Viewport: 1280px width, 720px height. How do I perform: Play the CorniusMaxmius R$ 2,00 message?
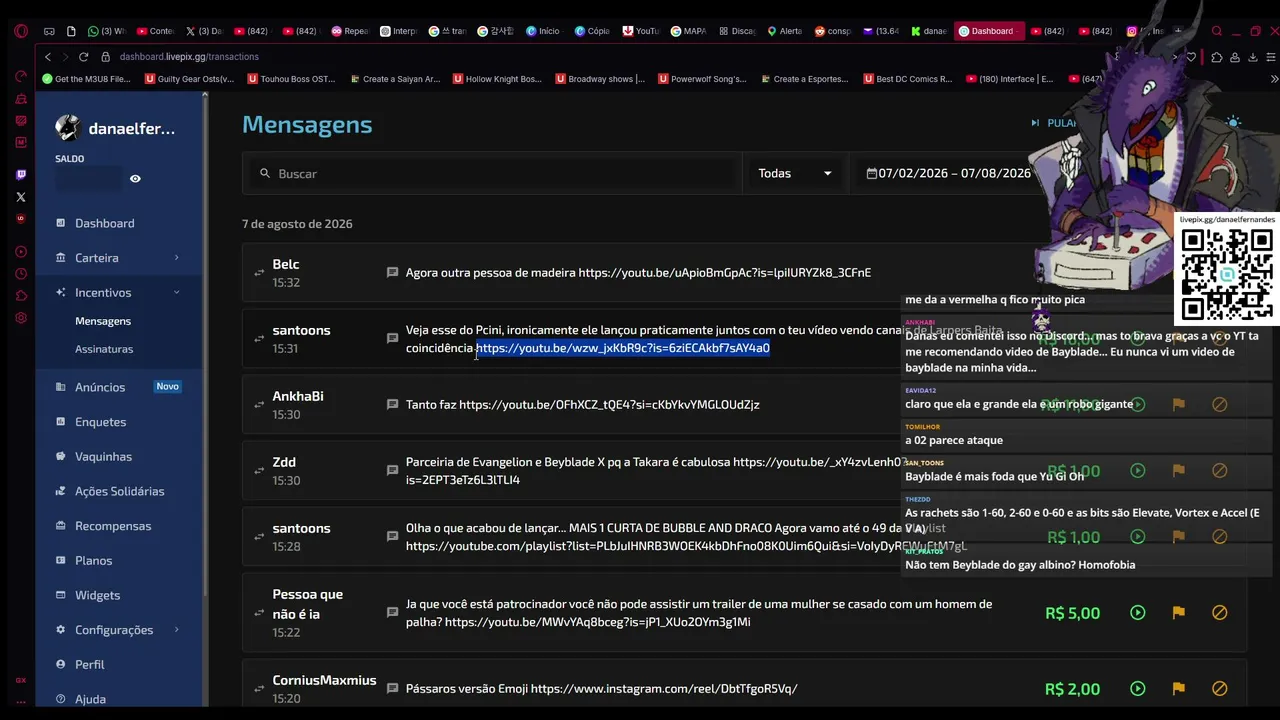click(x=1138, y=688)
